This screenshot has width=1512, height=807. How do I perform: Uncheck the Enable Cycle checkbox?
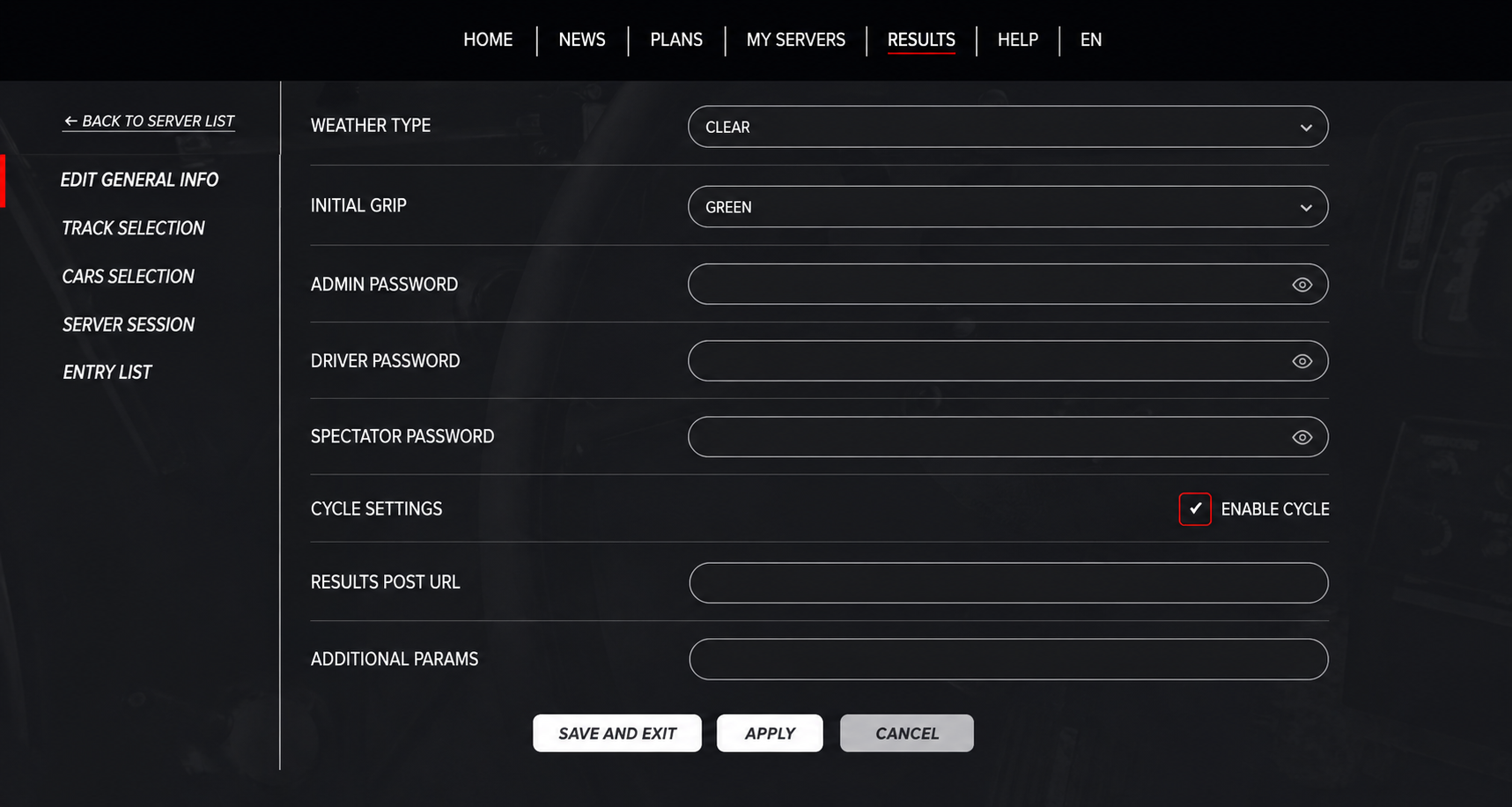pyautogui.click(x=1194, y=509)
